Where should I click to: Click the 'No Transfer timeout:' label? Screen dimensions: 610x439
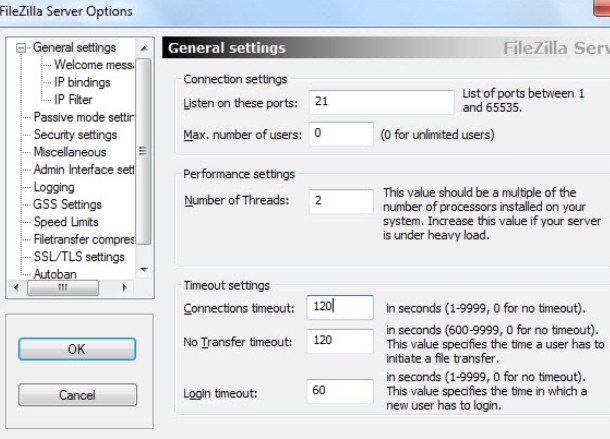tap(237, 342)
